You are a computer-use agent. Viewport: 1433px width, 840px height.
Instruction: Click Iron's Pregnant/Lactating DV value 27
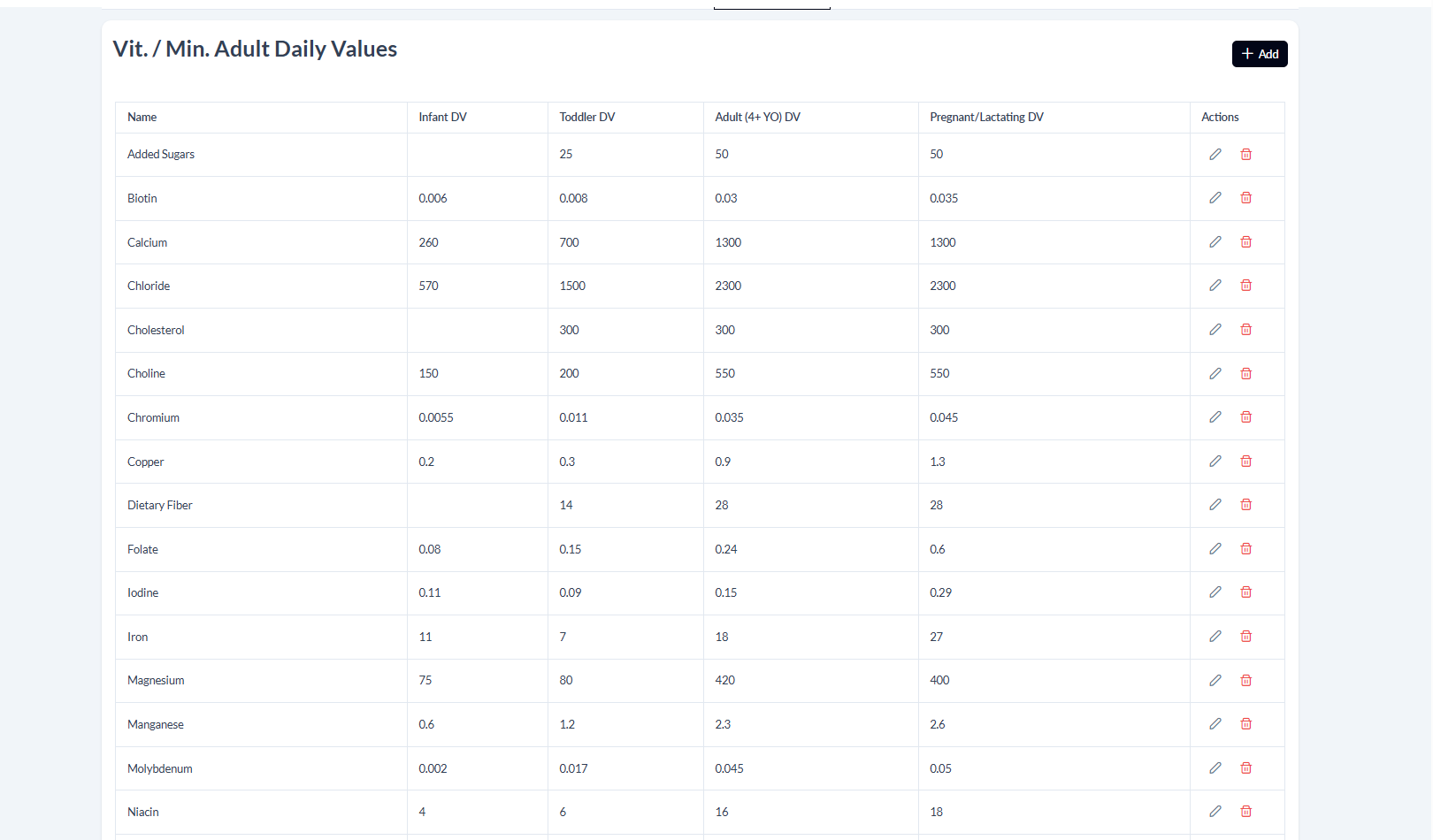pyautogui.click(x=936, y=638)
